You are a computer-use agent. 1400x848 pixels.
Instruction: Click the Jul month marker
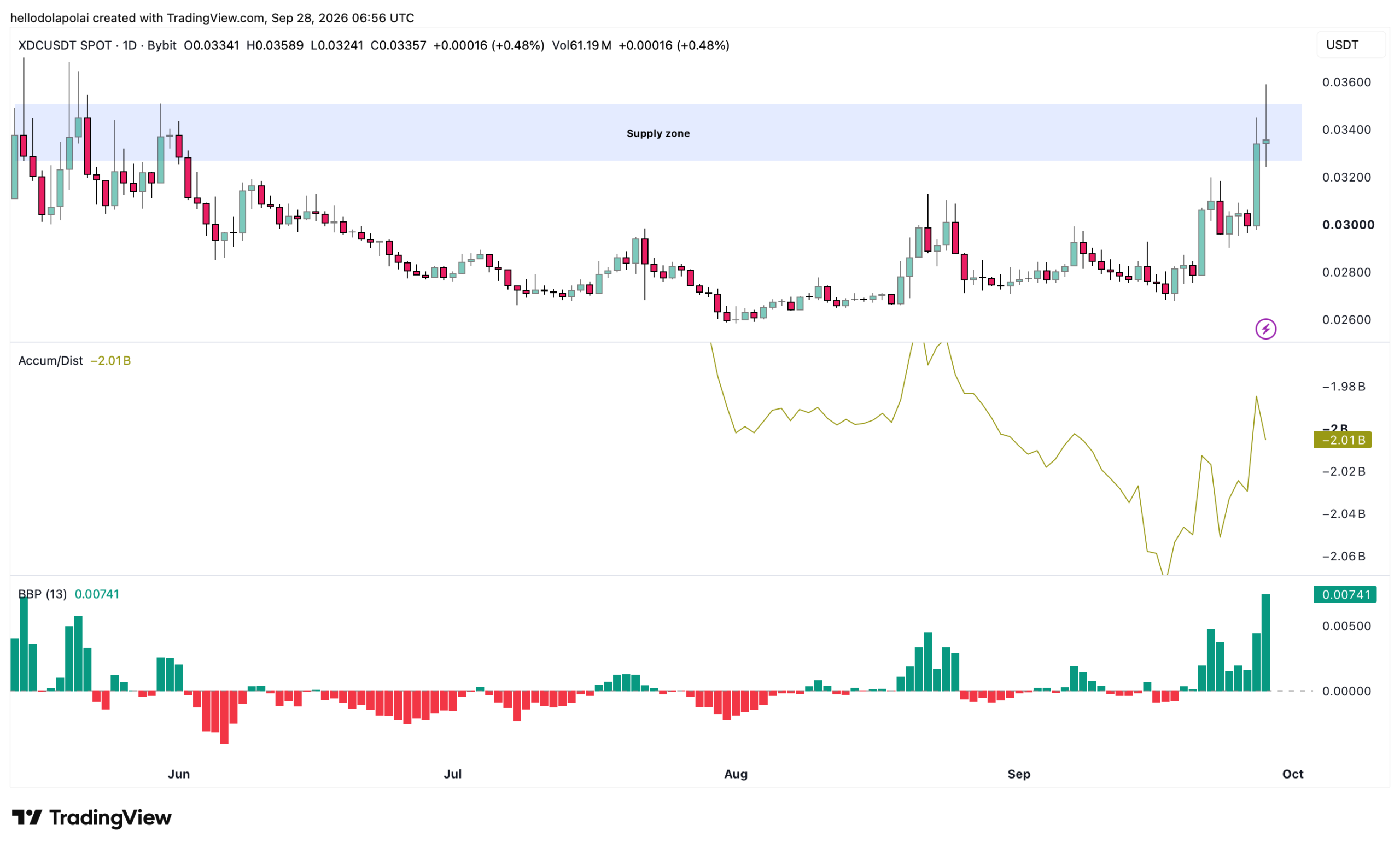tap(453, 774)
